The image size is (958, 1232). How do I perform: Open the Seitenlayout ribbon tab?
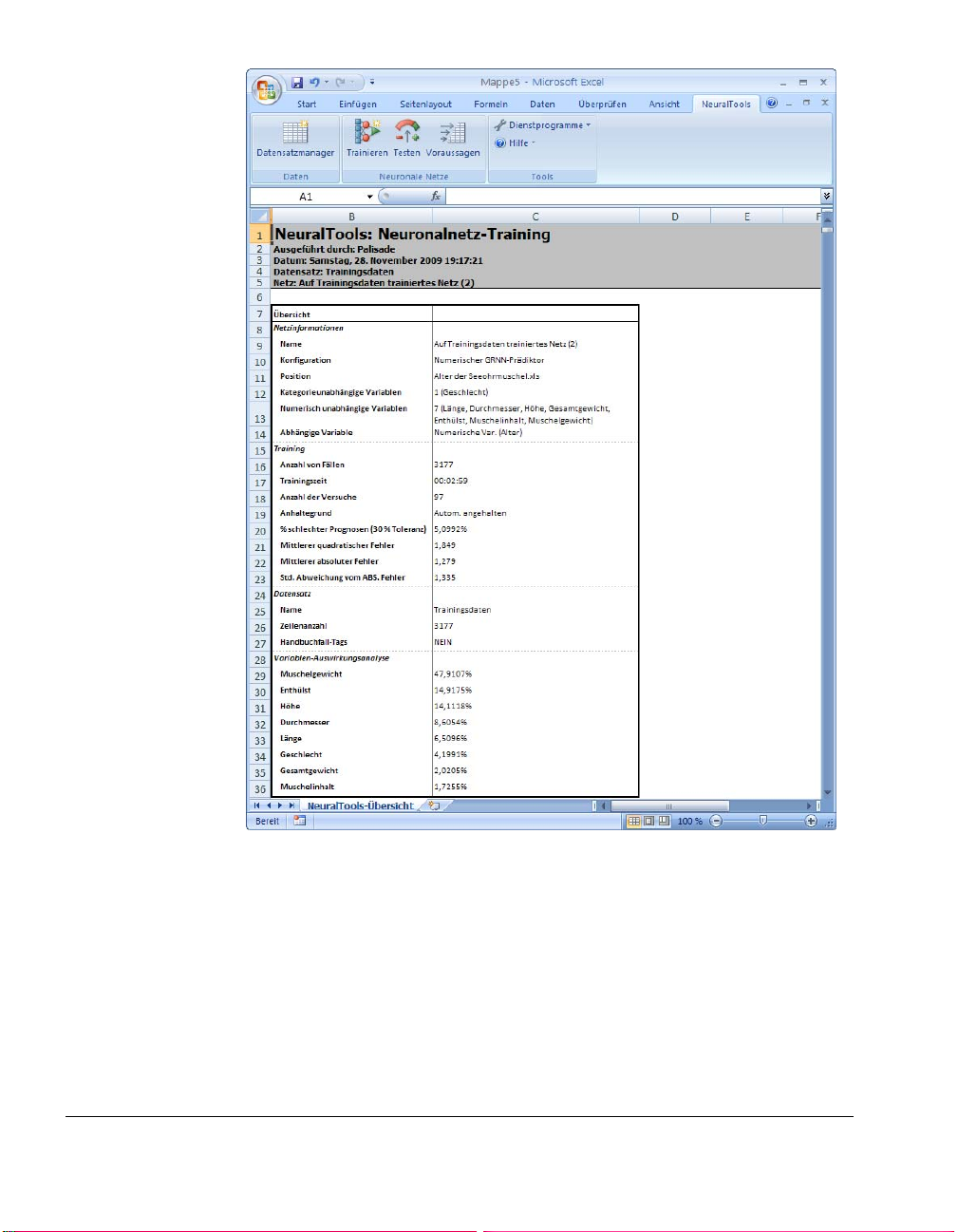click(425, 104)
